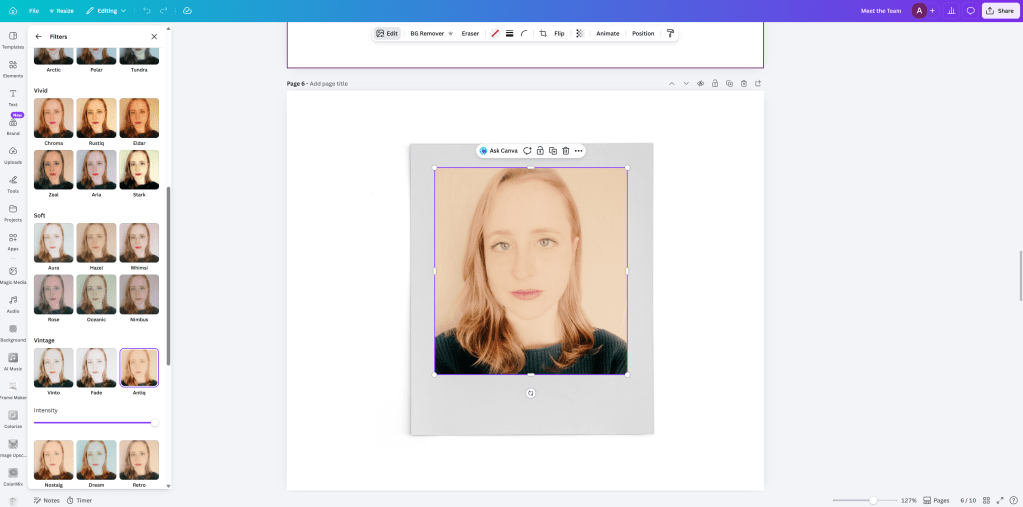Open the Uploads sidebar panel
This screenshot has width=1023, height=507.
pyautogui.click(x=13, y=154)
